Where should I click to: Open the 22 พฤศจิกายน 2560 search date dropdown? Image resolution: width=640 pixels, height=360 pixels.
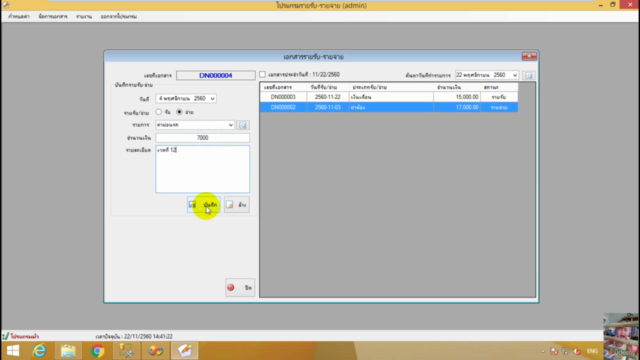tap(515, 75)
